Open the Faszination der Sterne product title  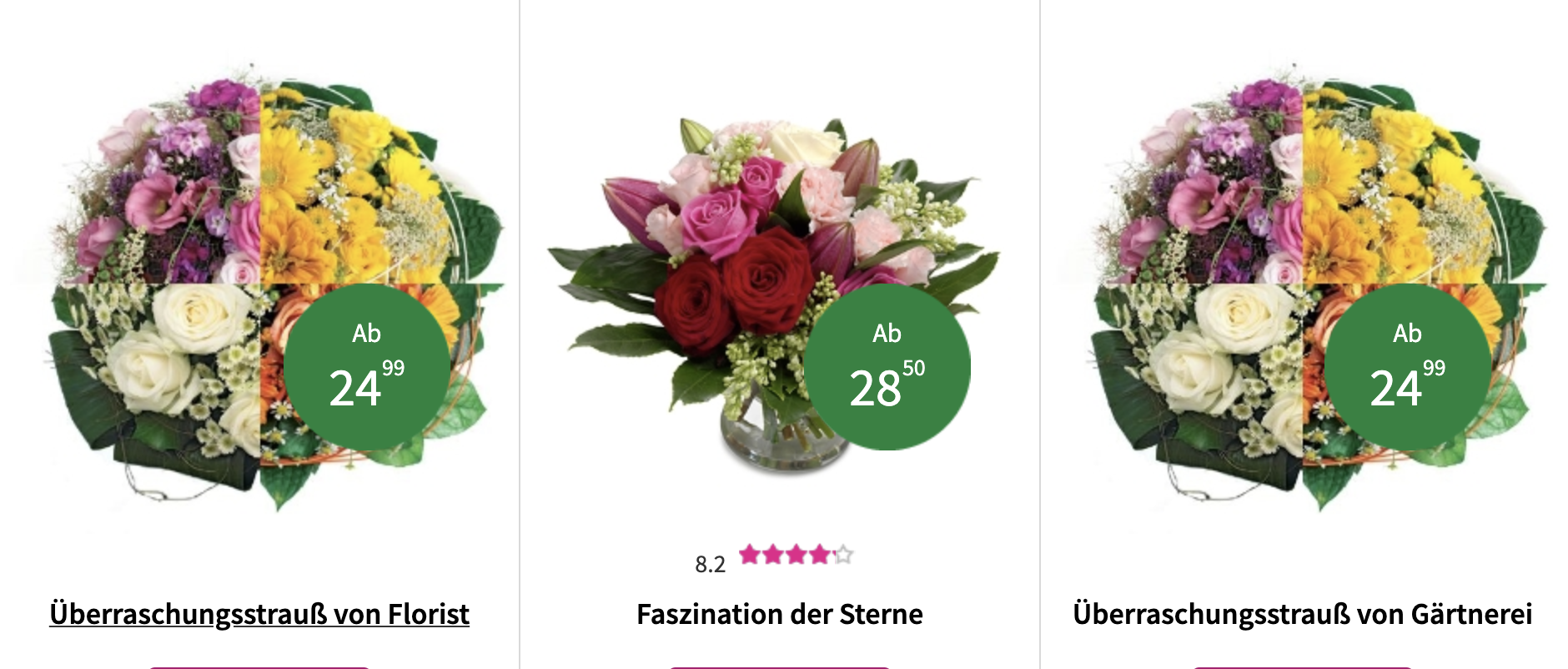pos(780,615)
